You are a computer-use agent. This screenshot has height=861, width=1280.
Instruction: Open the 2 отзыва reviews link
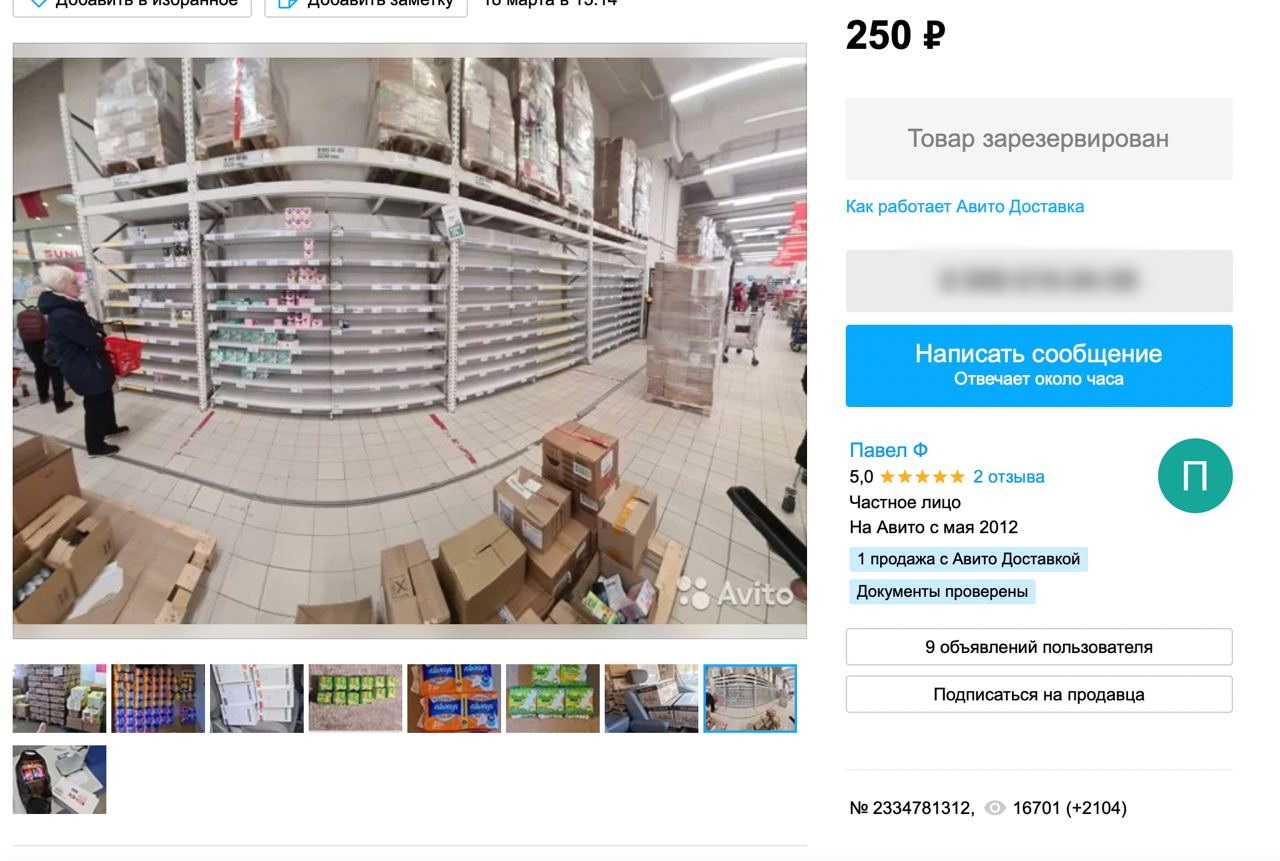1009,477
